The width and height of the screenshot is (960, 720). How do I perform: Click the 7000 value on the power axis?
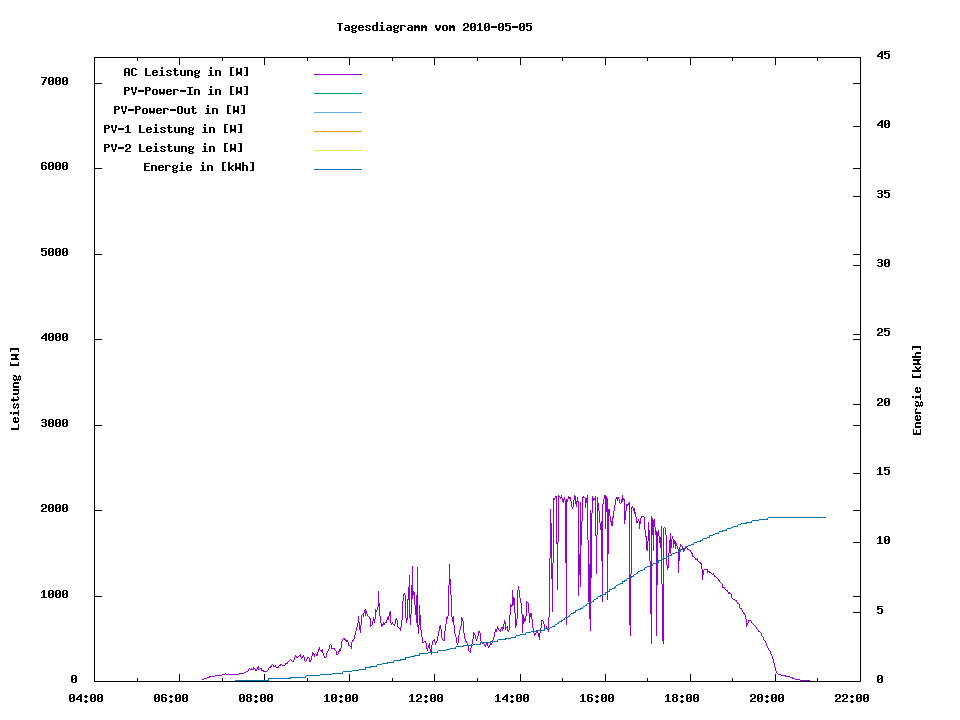pos(54,81)
